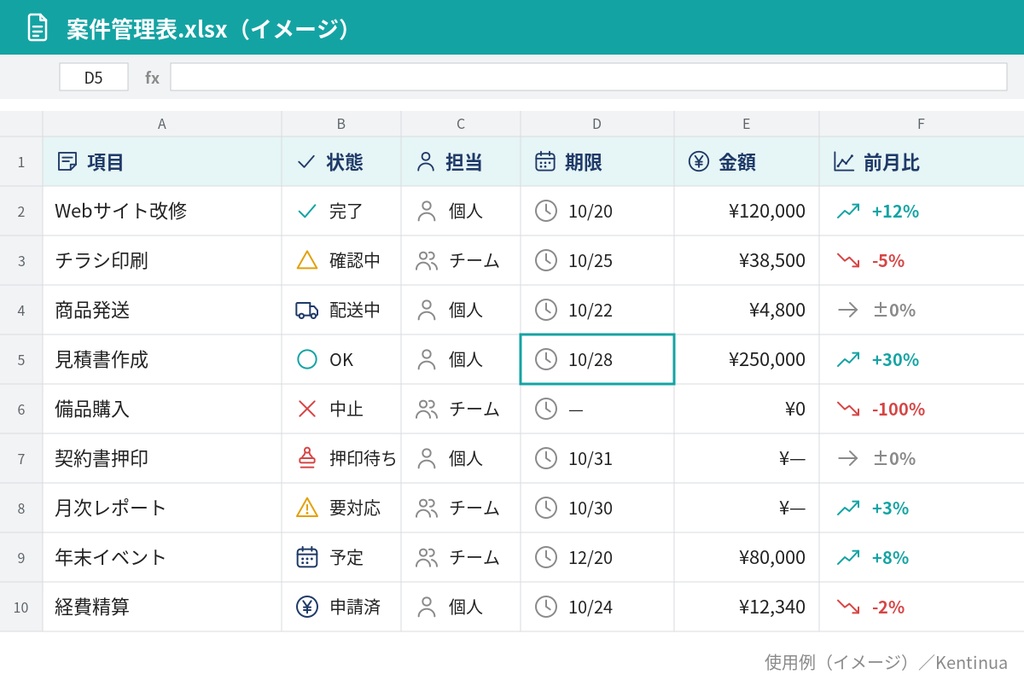Click the ¥250,000 amount cell

[x=746, y=359]
